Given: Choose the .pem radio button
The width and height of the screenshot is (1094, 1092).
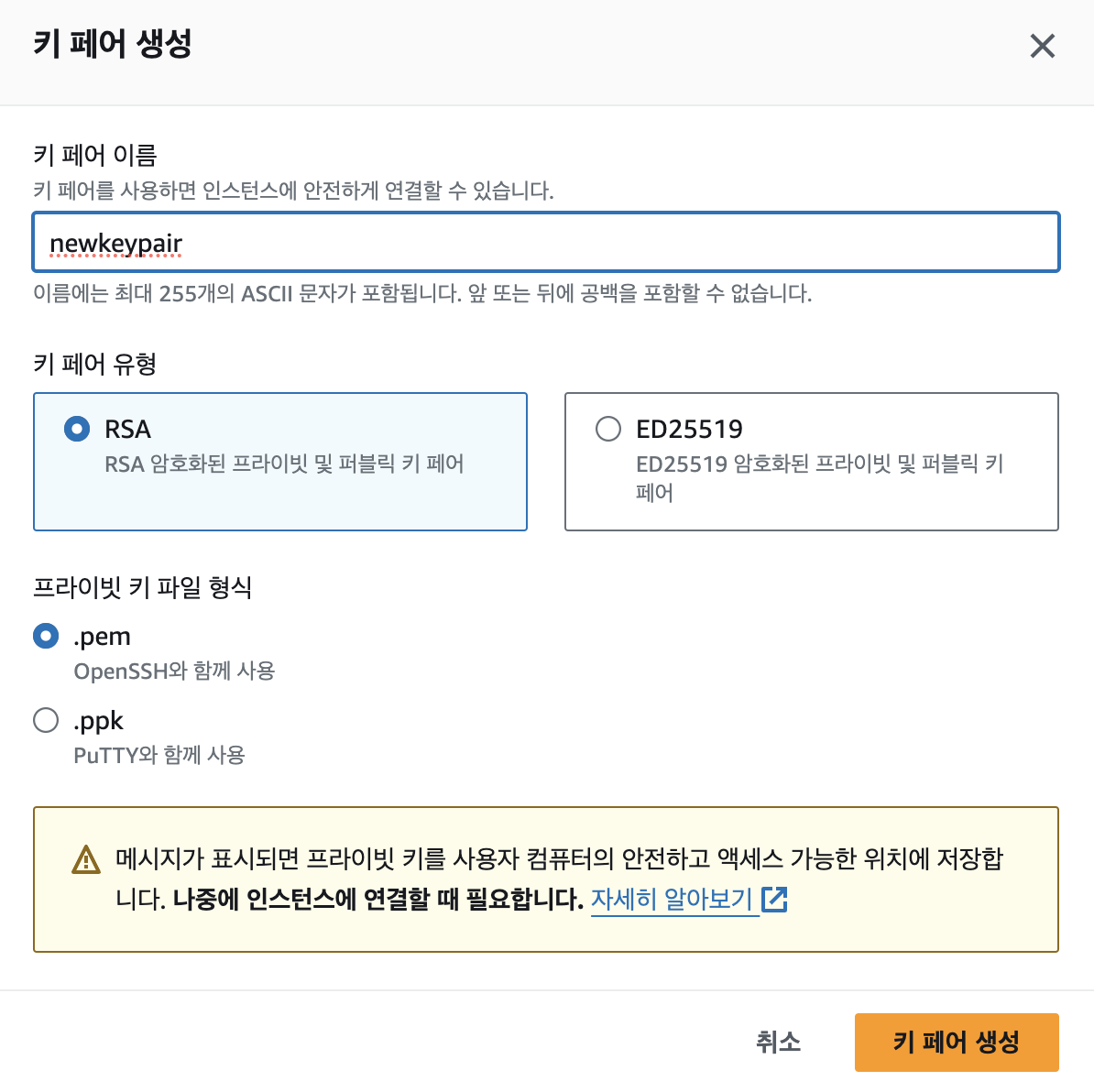Looking at the screenshot, I should [x=46, y=636].
